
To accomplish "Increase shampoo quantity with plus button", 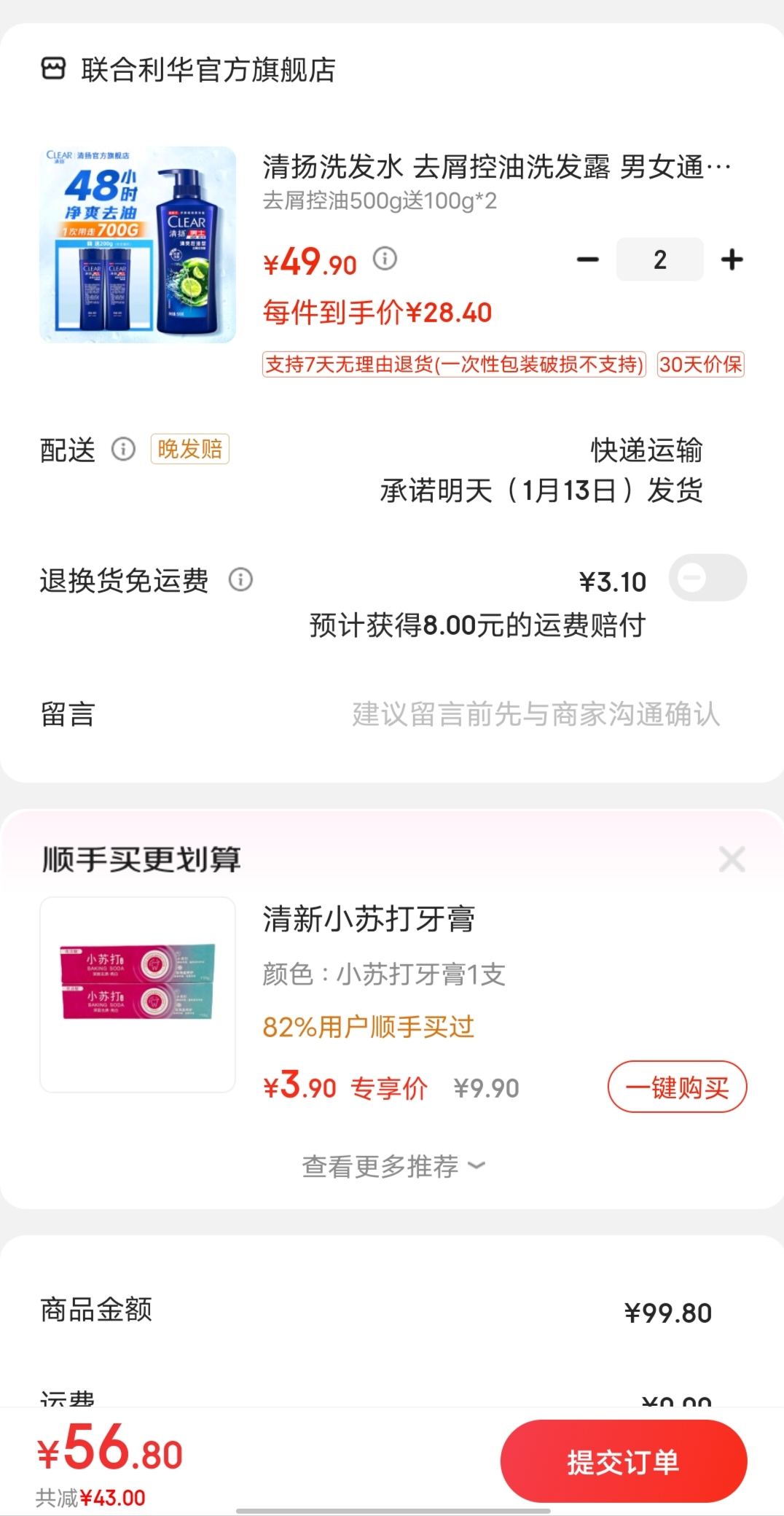I will [732, 259].
